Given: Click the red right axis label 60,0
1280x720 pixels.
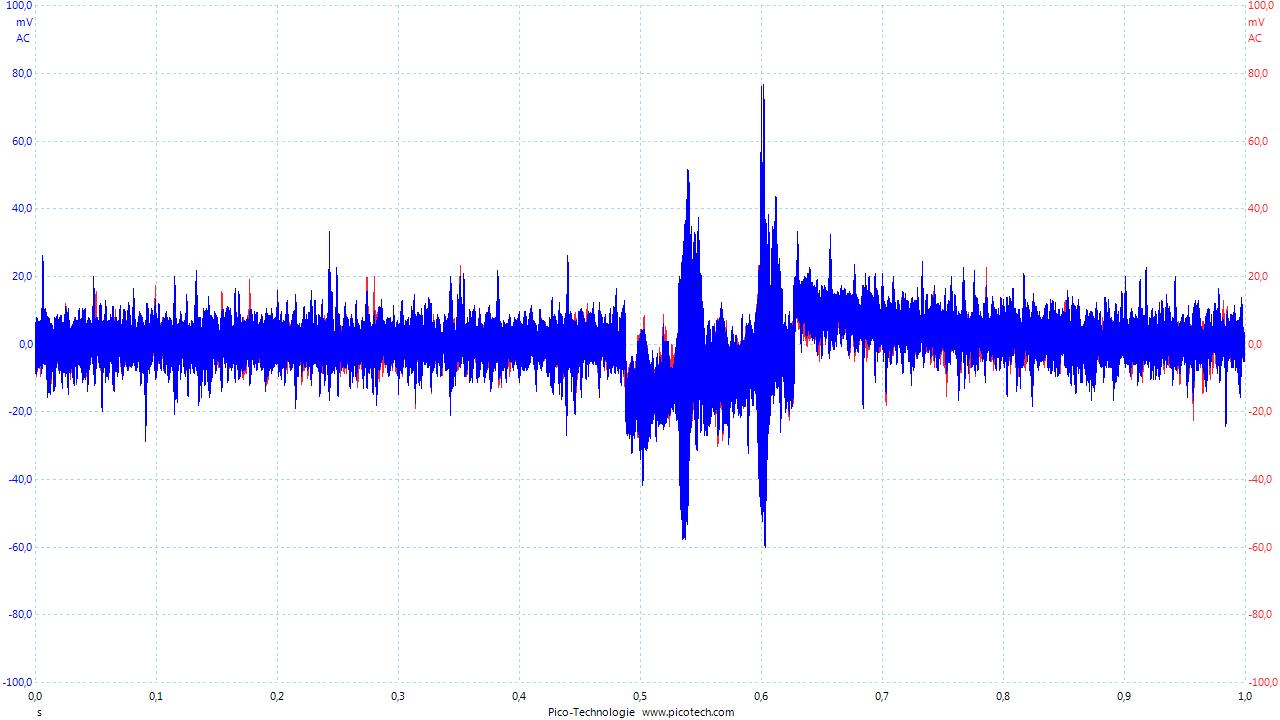Looking at the screenshot, I should coord(1258,141).
